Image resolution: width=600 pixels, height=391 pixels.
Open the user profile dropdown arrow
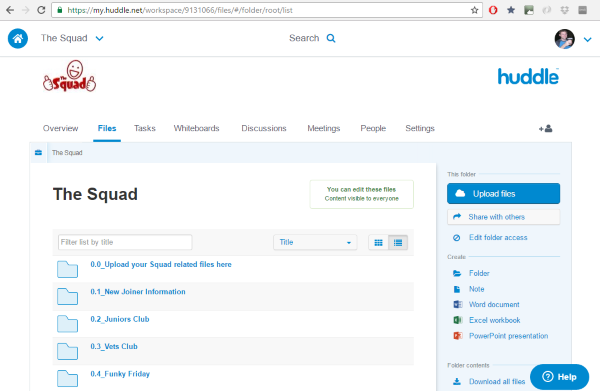[x=588, y=39]
